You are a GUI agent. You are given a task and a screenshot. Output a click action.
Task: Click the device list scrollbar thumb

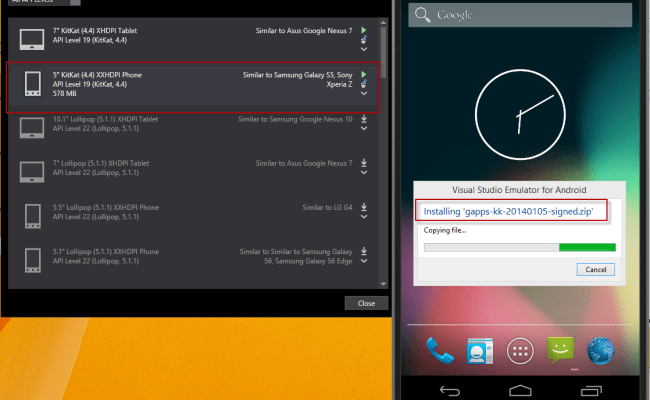pos(383,52)
